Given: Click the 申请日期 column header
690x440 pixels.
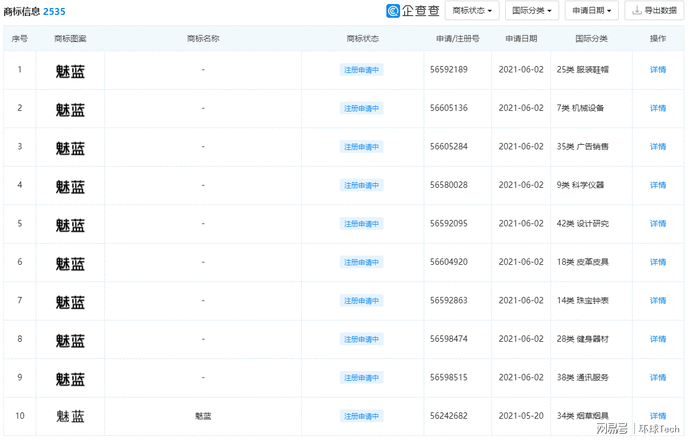Looking at the screenshot, I should click(x=521, y=39).
